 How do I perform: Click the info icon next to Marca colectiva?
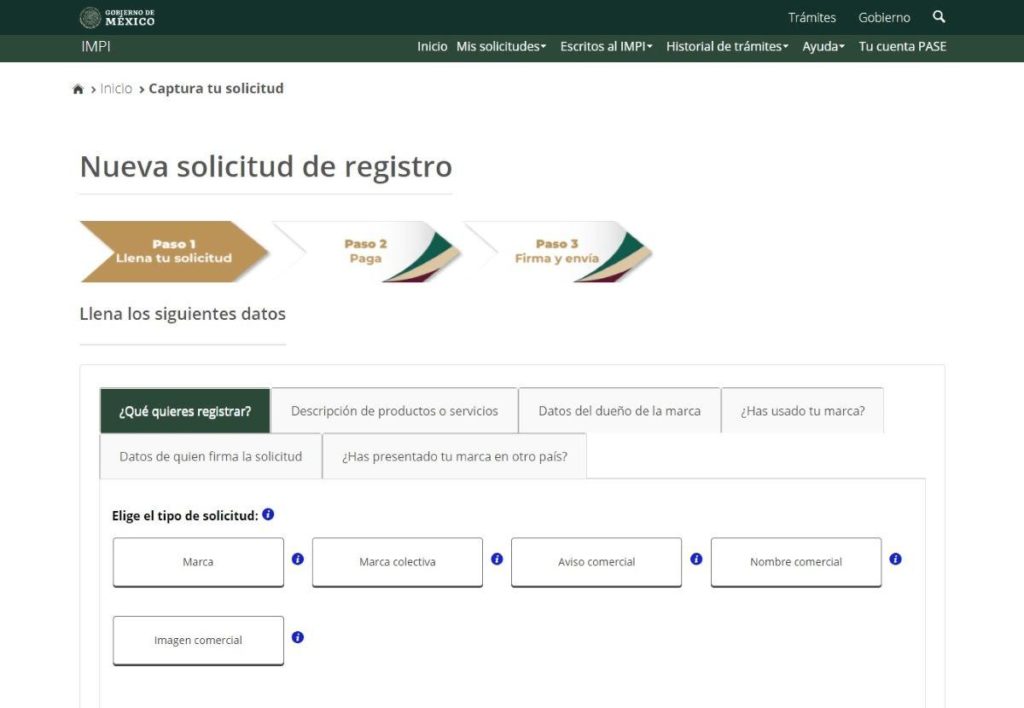(497, 560)
